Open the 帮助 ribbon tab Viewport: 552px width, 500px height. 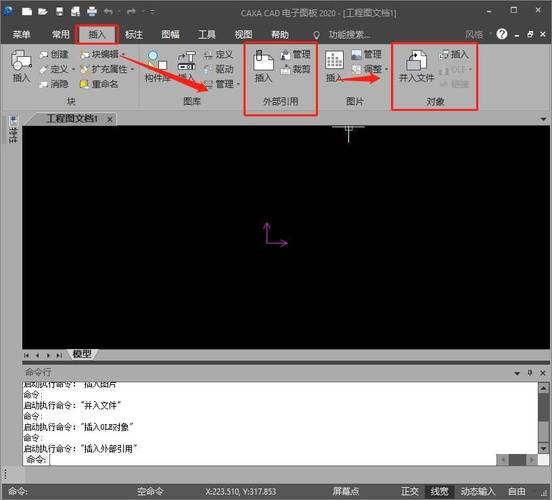[280, 35]
